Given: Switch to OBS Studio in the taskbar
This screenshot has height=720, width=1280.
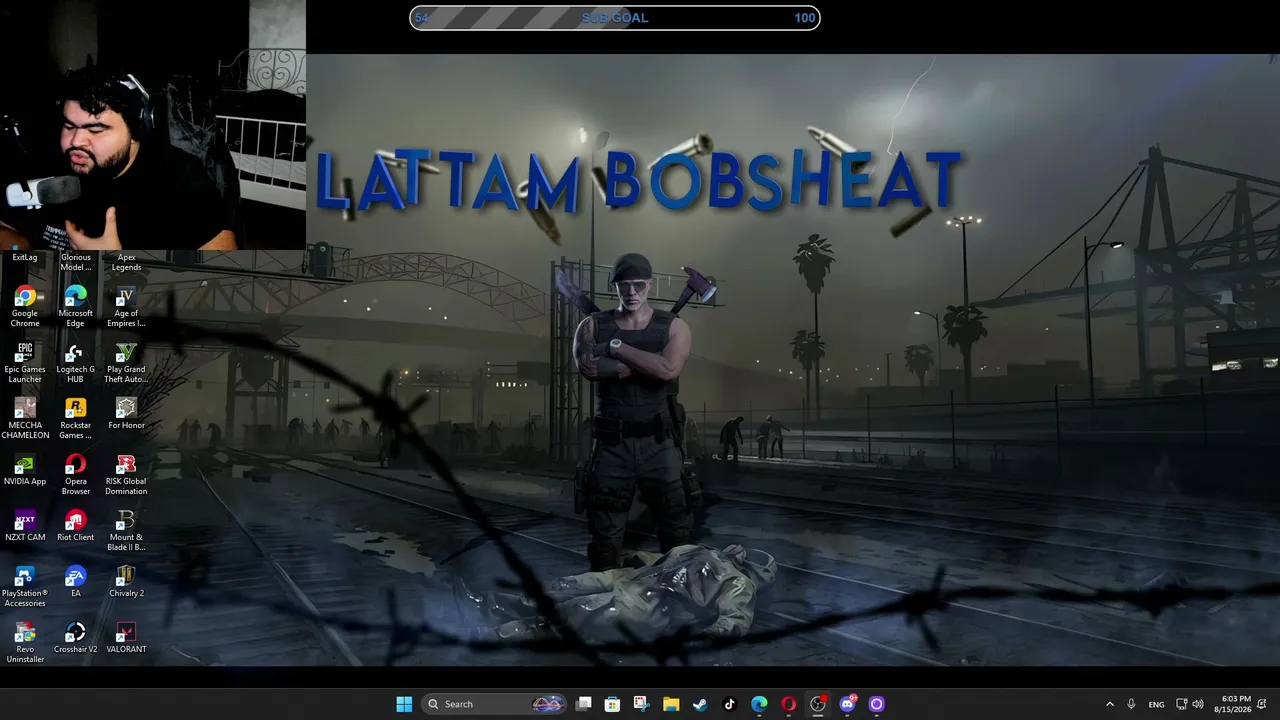Looking at the screenshot, I should point(818,704).
